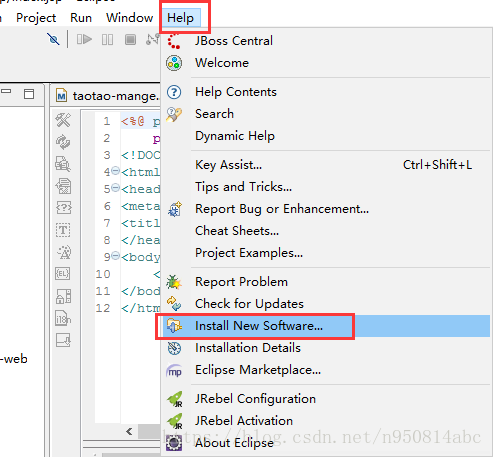493x457 pixels.
Task: Click the Skip All Breakpoints toolbar icon
Action: tap(53, 39)
